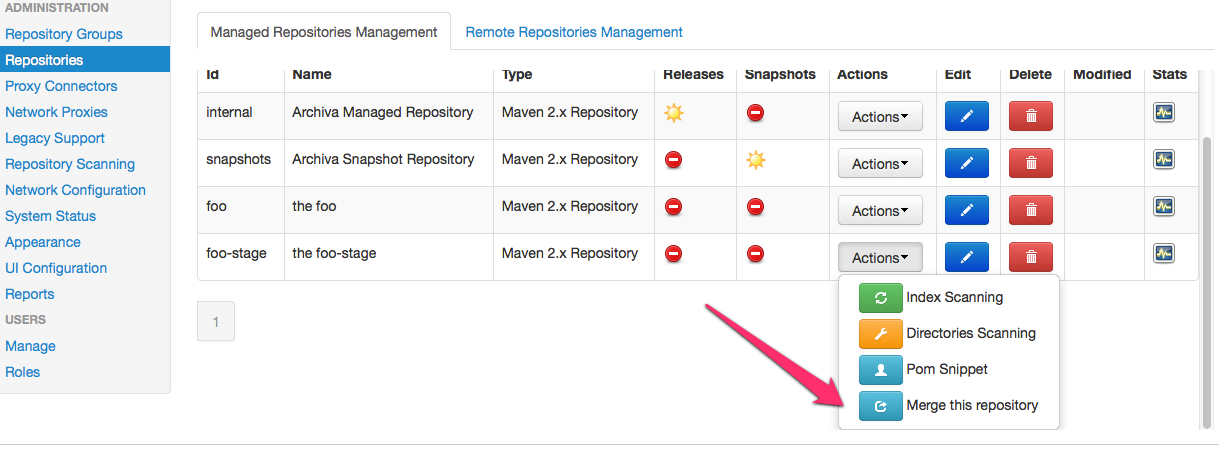The image size is (1219, 451).
Task: Open Repository Scanning in the sidebar
Action: click(70, 164)
